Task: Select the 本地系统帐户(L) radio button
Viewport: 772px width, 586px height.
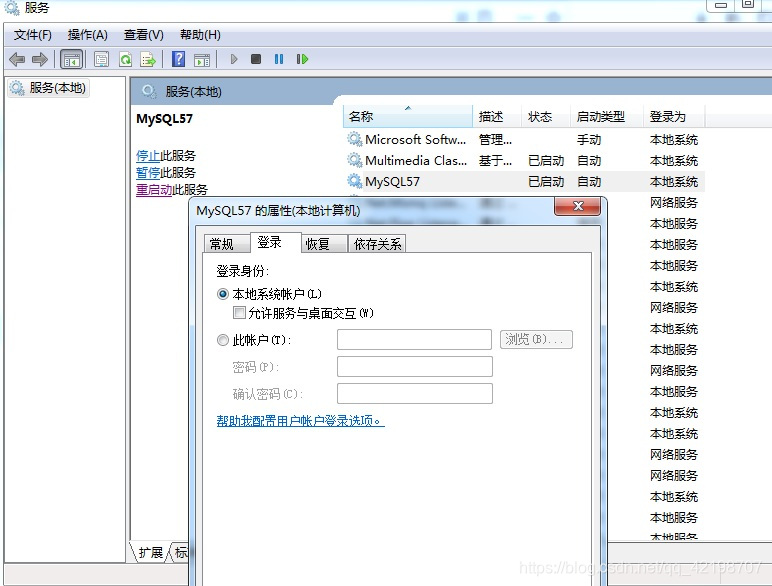Action: click(x=223, y=294)
